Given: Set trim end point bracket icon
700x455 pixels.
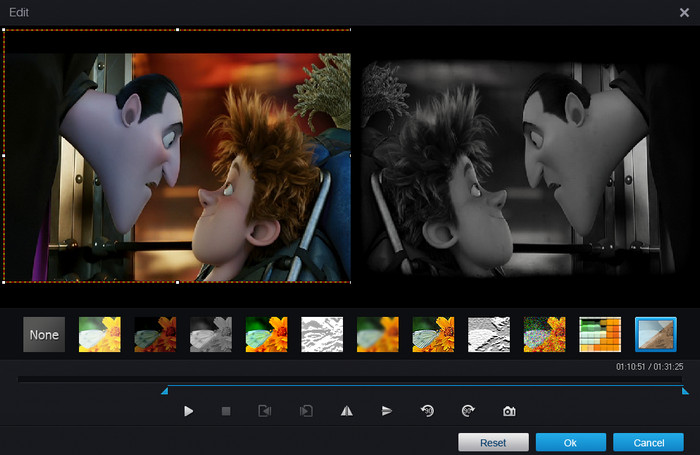Looking at the screenshot, I should pyautogui.click(x=306, y=411).
